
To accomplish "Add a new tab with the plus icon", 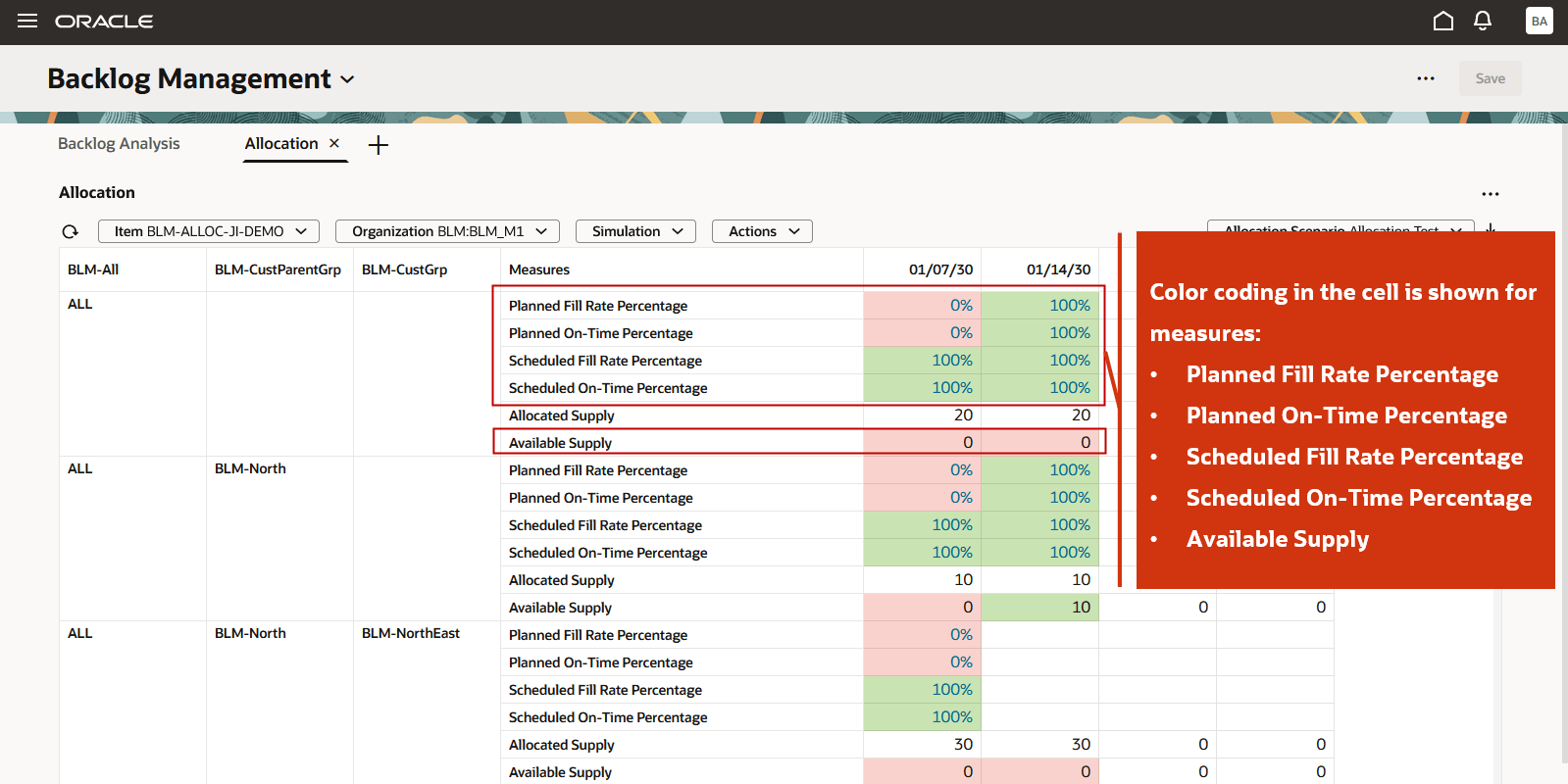I will [x=379, y=145].
